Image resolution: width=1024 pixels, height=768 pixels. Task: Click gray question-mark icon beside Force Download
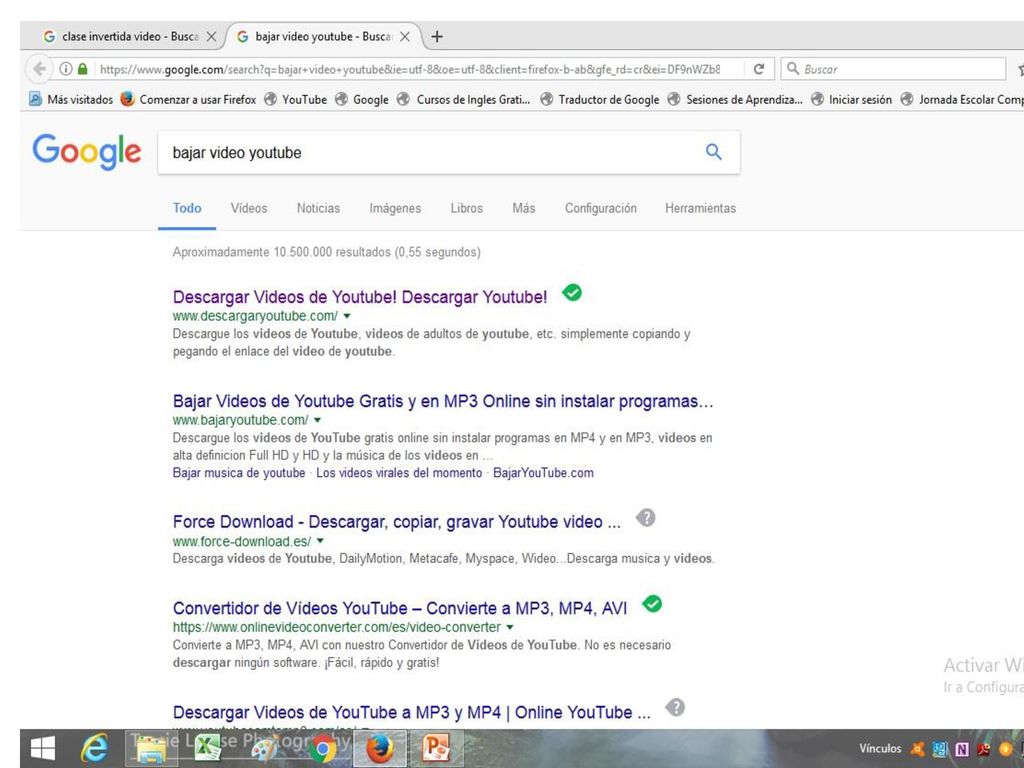[646, 518]
